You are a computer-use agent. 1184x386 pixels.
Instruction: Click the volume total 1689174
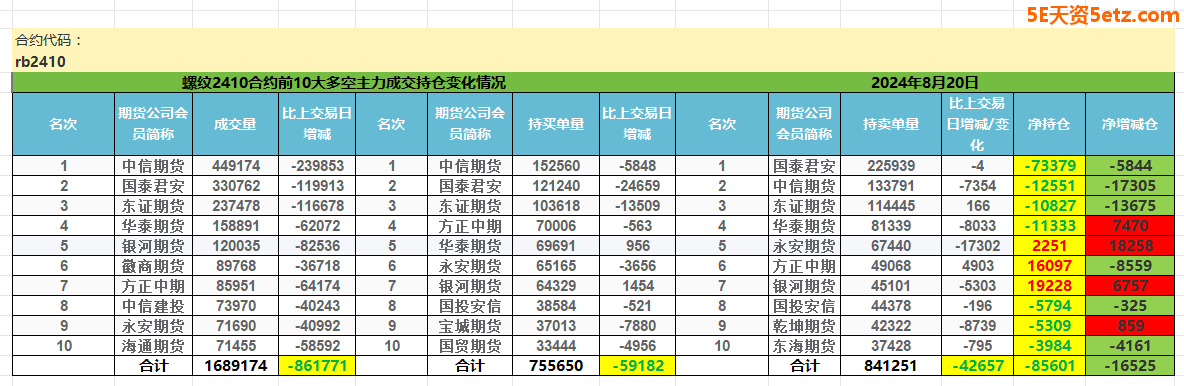(x=236, y=366)
